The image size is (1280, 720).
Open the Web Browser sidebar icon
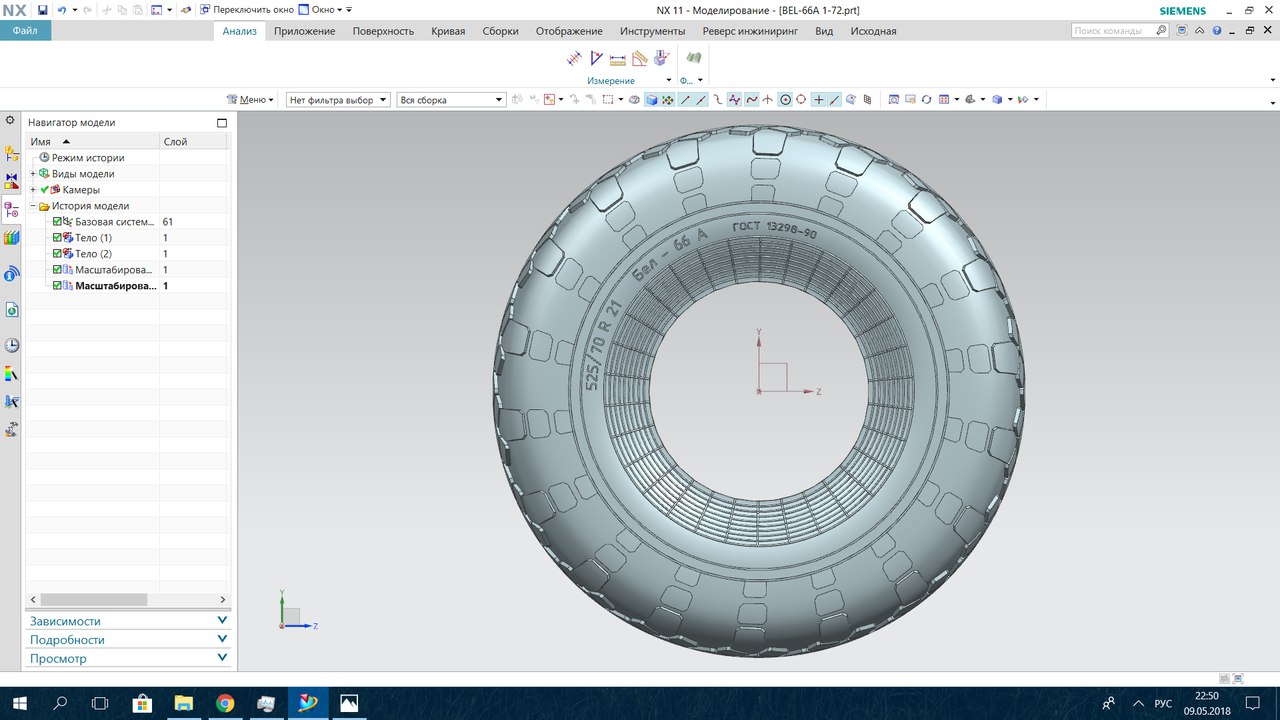pos(12,310)
